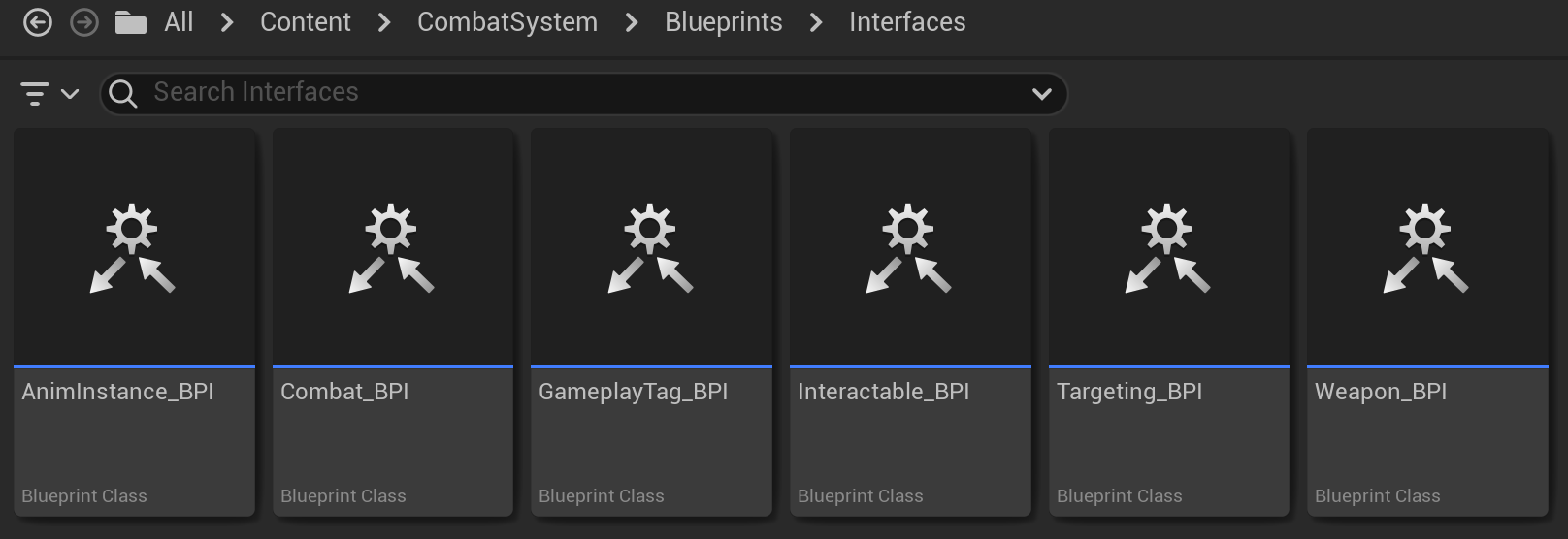Navigate to the Blueprints breadcrumb

[723, 22]
